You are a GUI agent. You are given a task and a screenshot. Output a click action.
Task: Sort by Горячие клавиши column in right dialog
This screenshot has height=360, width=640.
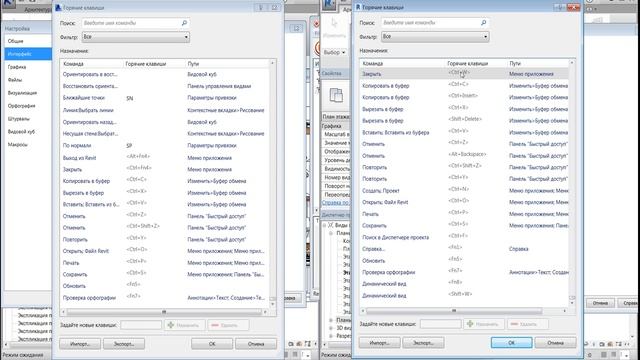click(x=476, y=64)
